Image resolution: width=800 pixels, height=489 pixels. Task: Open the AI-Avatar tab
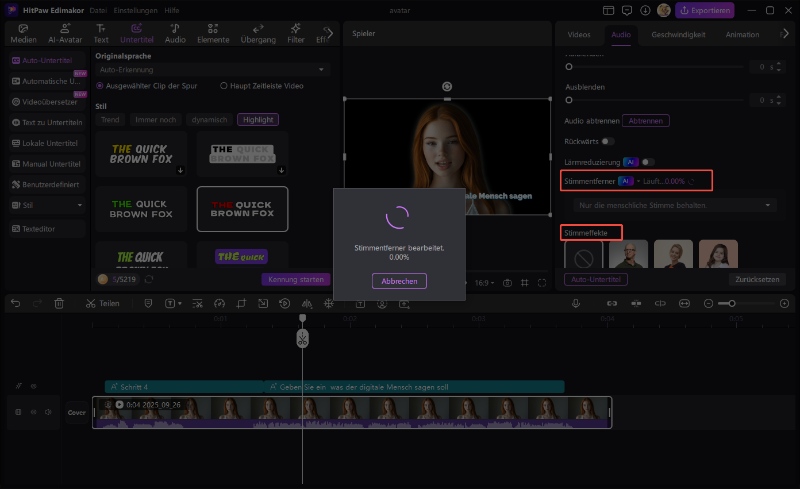[65, 34]
